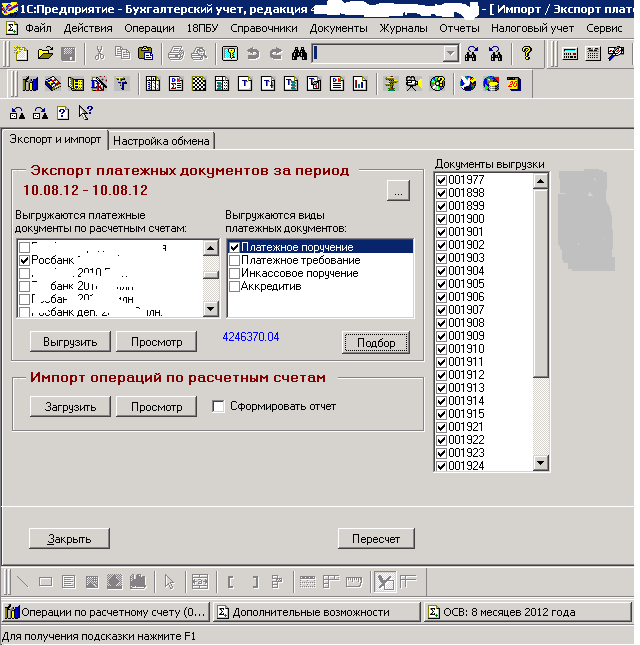Click the Подбор button
The image size is (640, 645).
pos(376,343)
